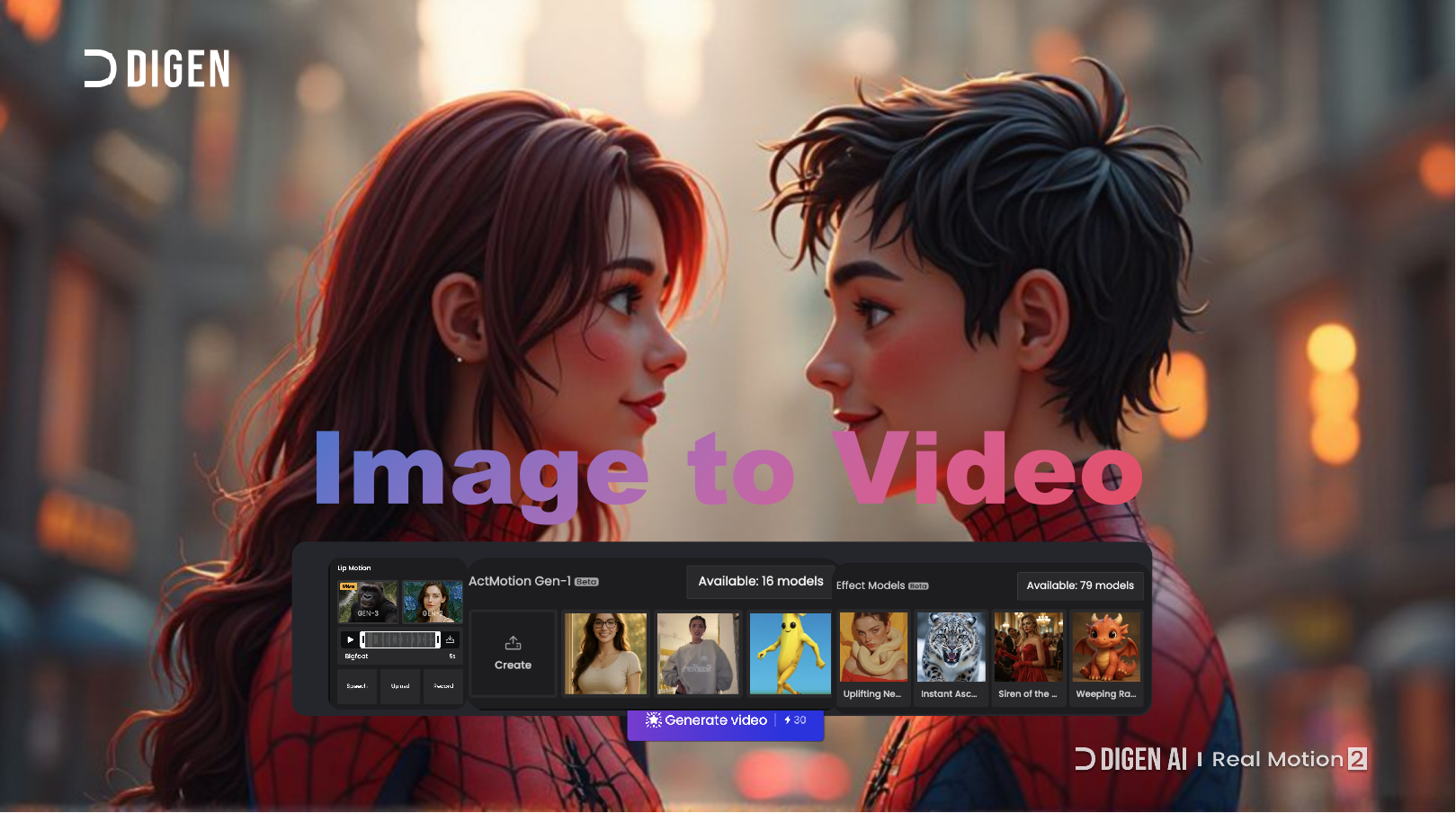Screen dimensions: 1456x813
Task: Choose the dancing banana model thumbnail
Action: coord(791,654)
